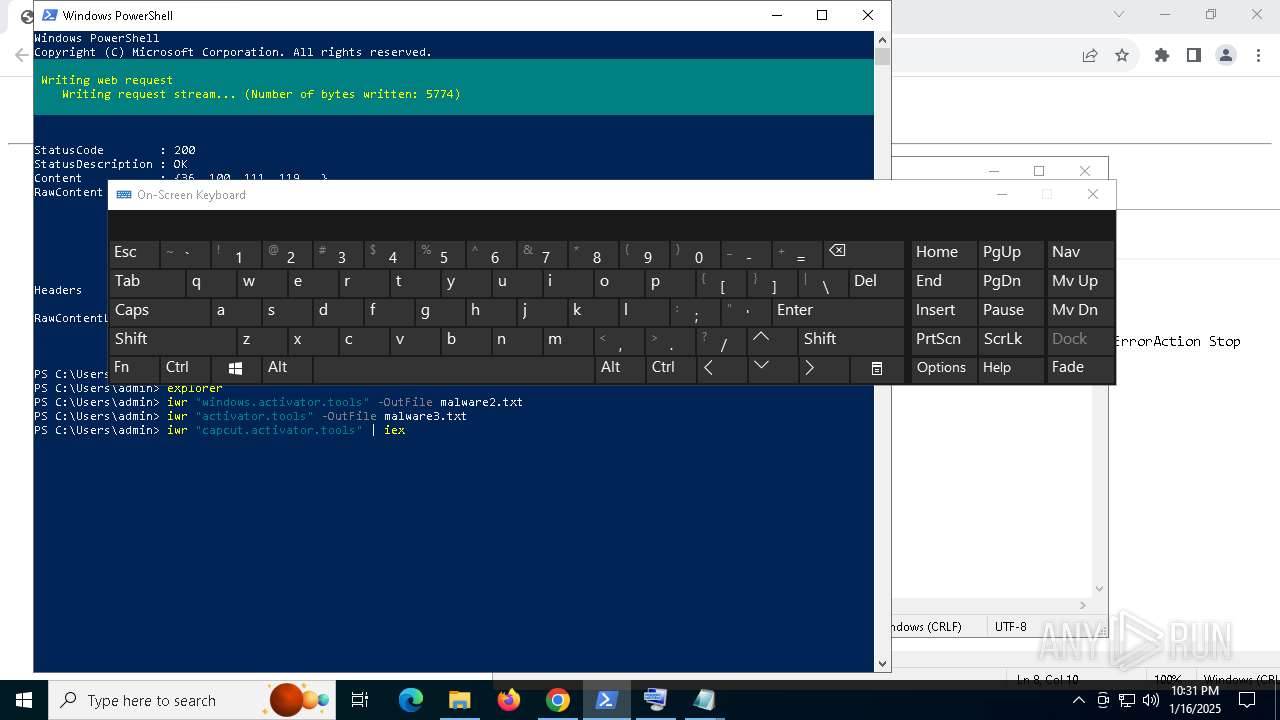
Task: Click the Pause key
Action: (1010, 311)
